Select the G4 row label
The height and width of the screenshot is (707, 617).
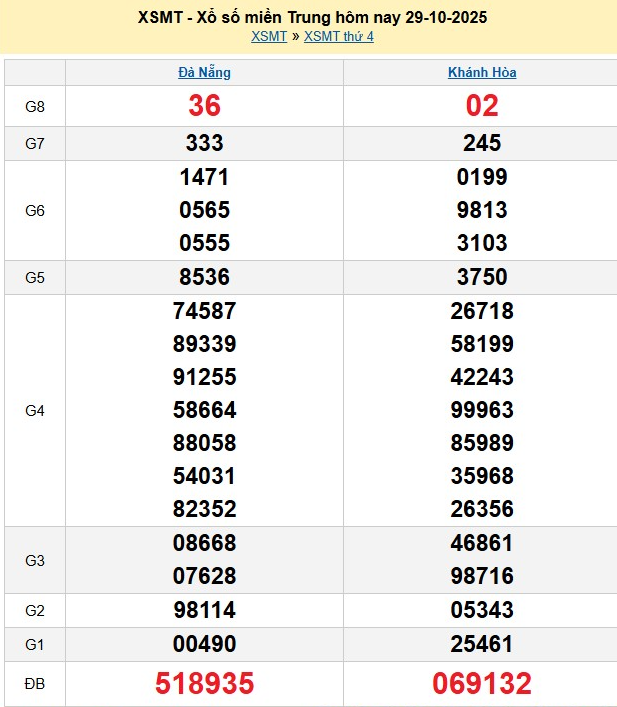pos(35,410)
